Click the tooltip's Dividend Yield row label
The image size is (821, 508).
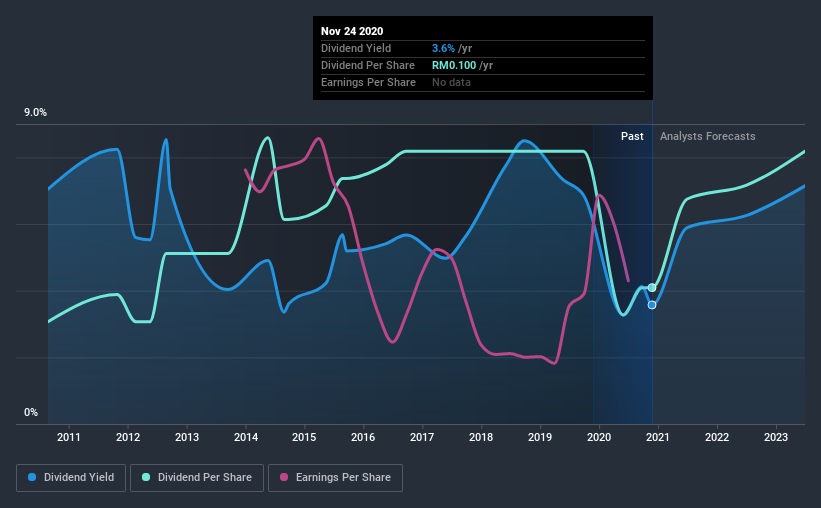tap(356, 48)
